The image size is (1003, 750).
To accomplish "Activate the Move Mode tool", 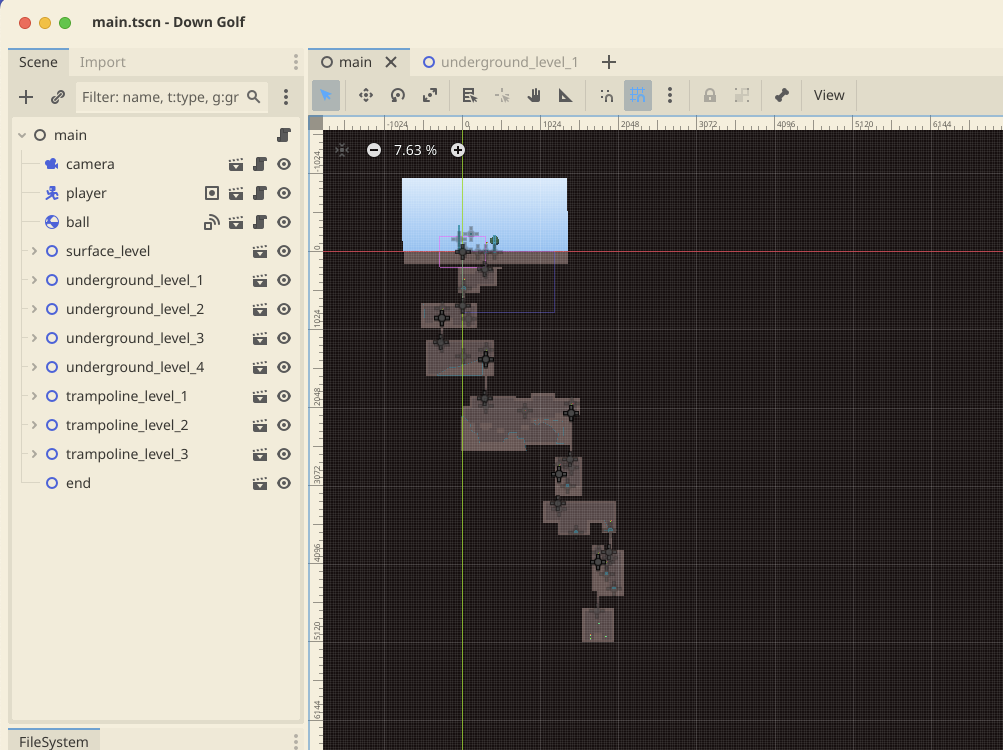I will [366, 95].
